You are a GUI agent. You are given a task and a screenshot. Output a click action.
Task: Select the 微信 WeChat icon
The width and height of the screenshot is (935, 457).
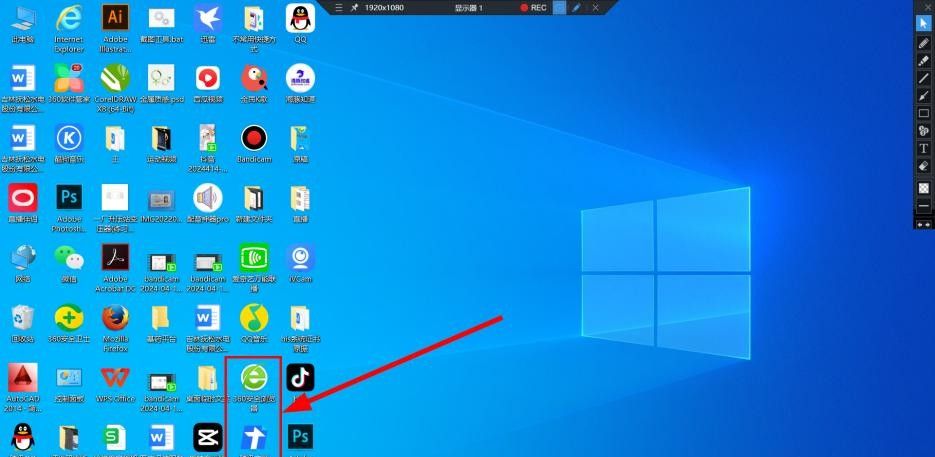pos(69,263)
